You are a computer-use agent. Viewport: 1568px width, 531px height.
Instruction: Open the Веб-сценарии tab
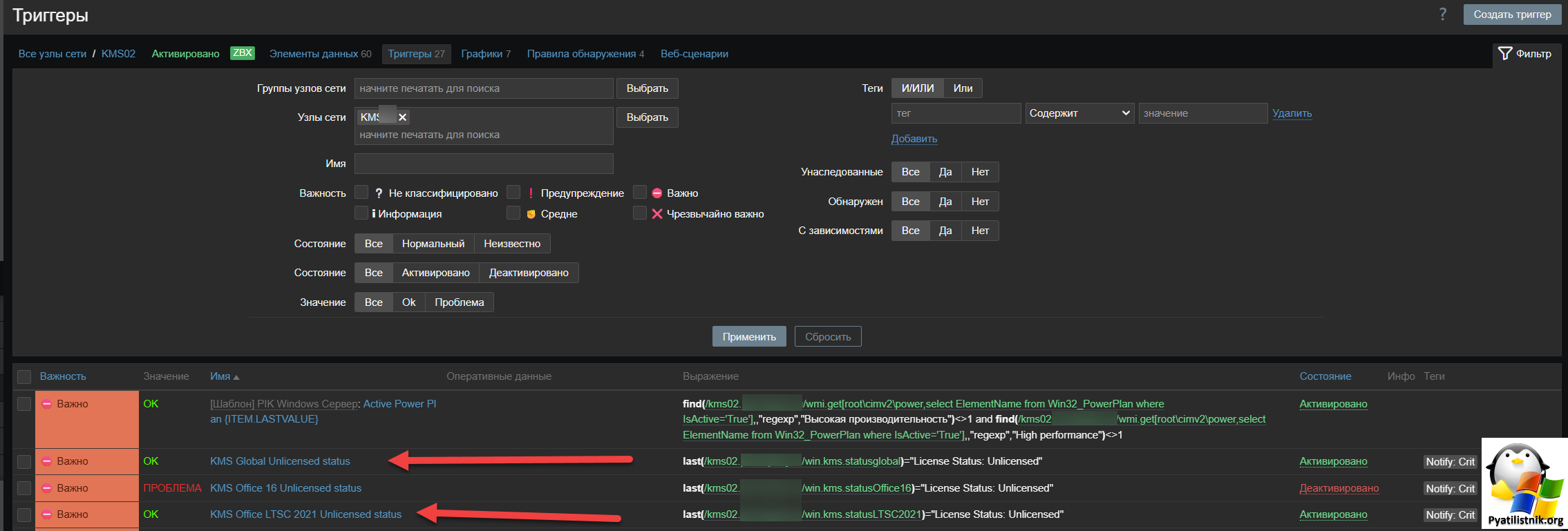695,54
